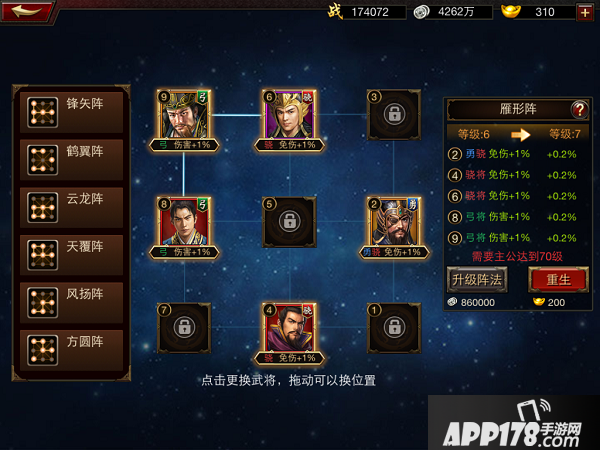Tap the red back arrow button
The width and height of the screenshot is (600, 450).
pyautogui.click(x=26, y=11)
